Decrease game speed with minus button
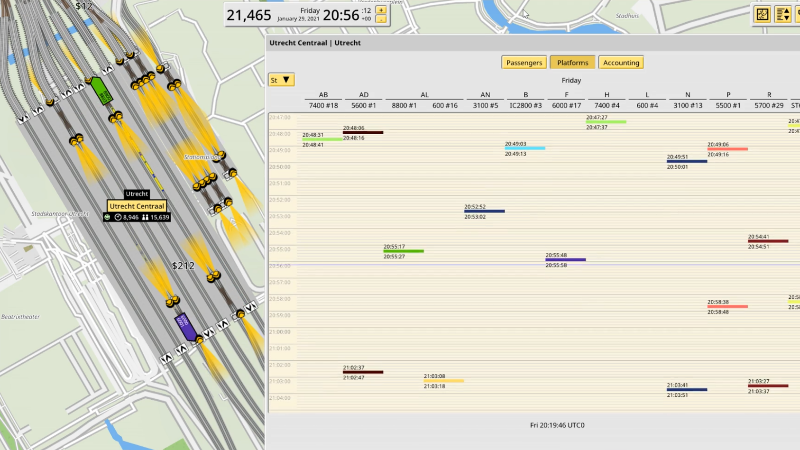800x450 pixels. [x=381, y=20]
